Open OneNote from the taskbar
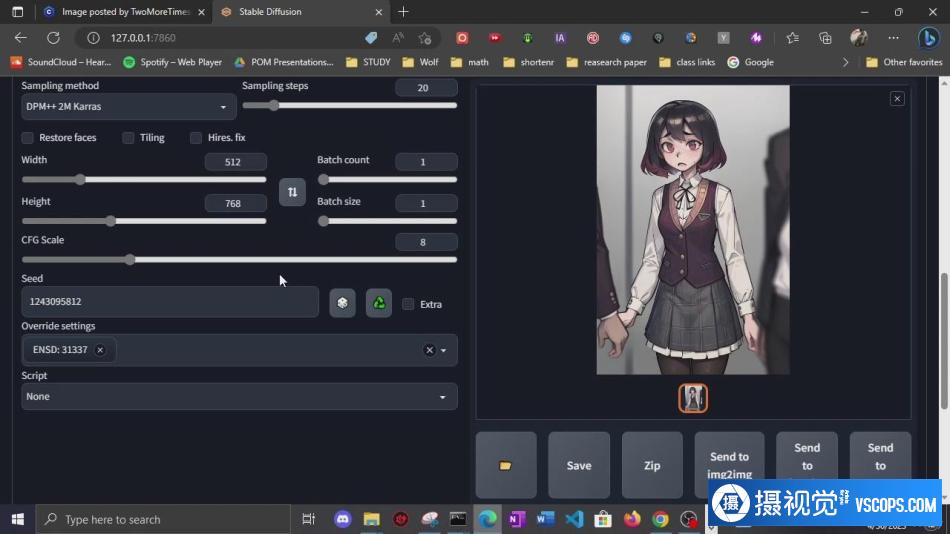Viewport: 950px width, 534px height. (516, 519)
